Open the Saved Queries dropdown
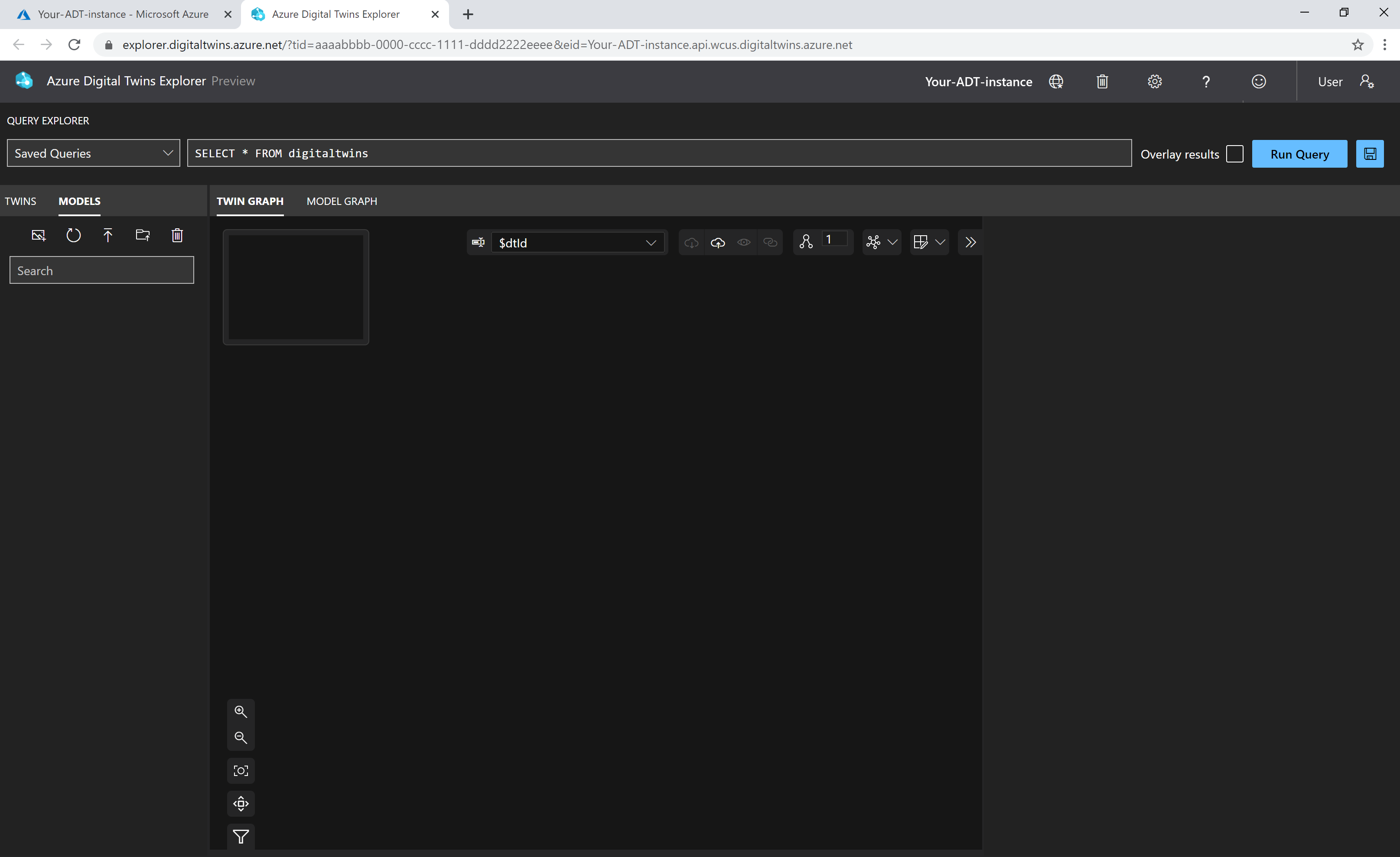Image resolution: width=1400 pixels, height=857 pixels. click(93, 153)
